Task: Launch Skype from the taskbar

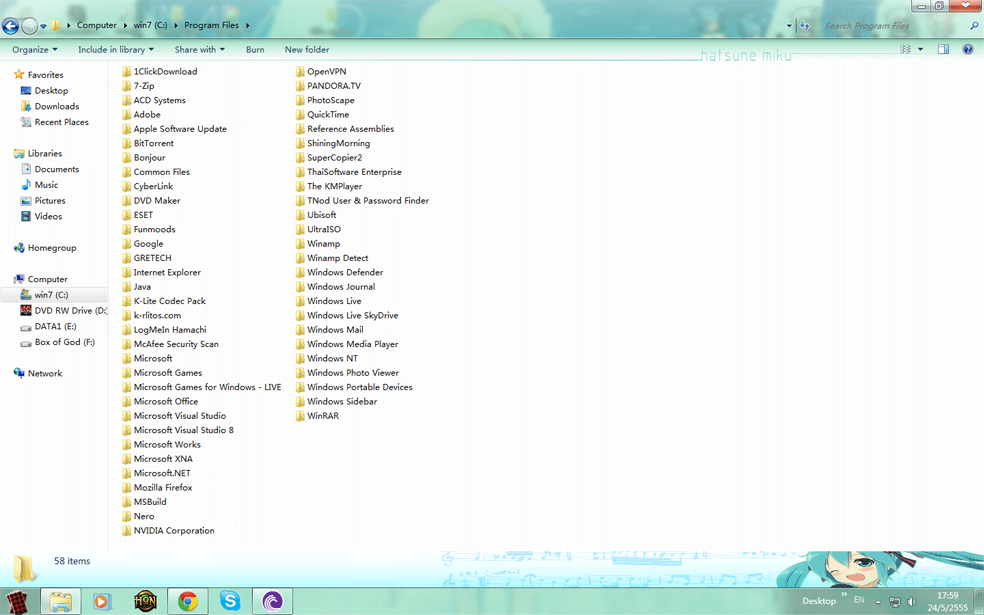Action: click(x=231, y=601)
